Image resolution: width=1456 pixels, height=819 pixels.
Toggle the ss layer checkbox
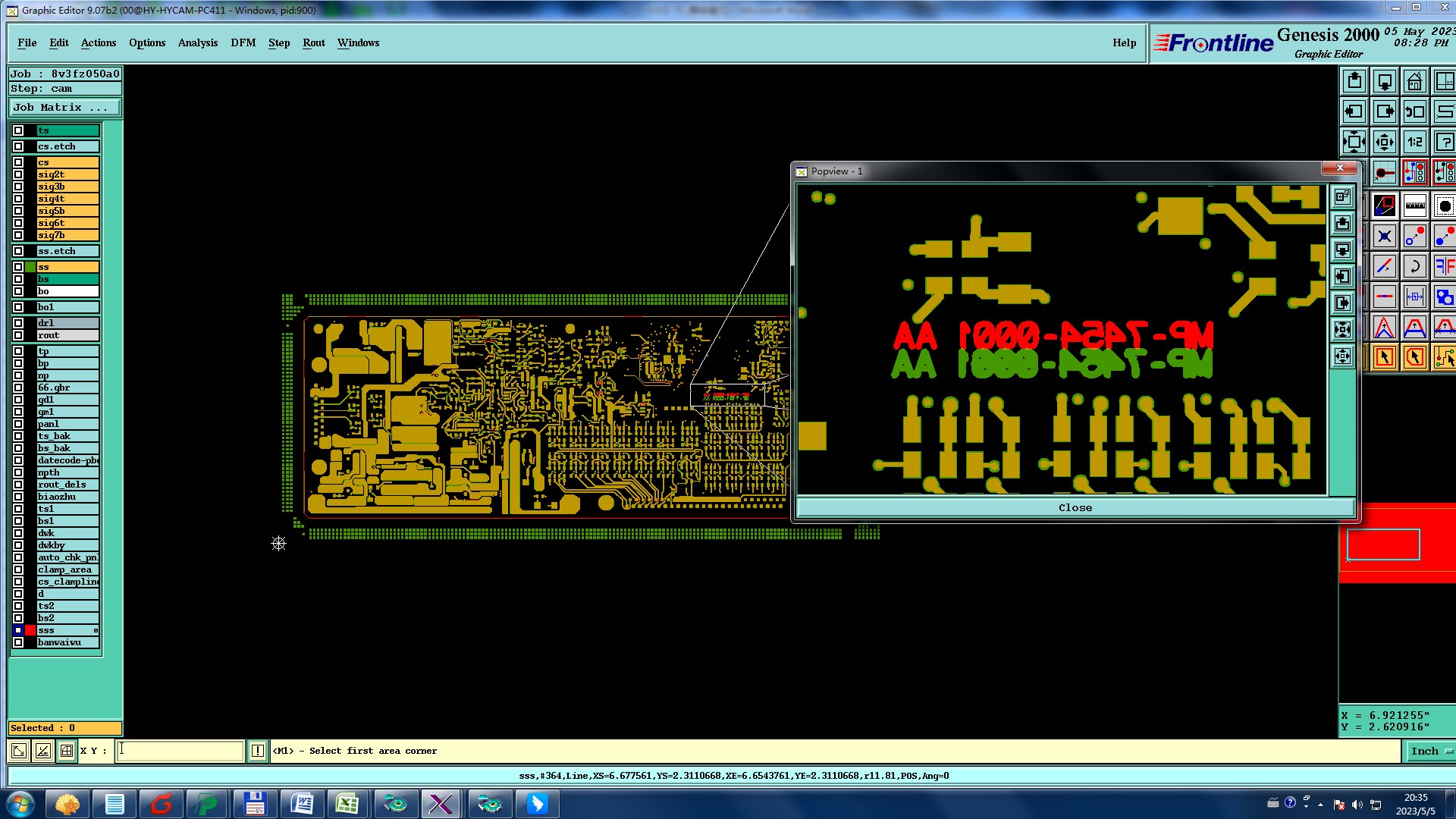(18, 267)
